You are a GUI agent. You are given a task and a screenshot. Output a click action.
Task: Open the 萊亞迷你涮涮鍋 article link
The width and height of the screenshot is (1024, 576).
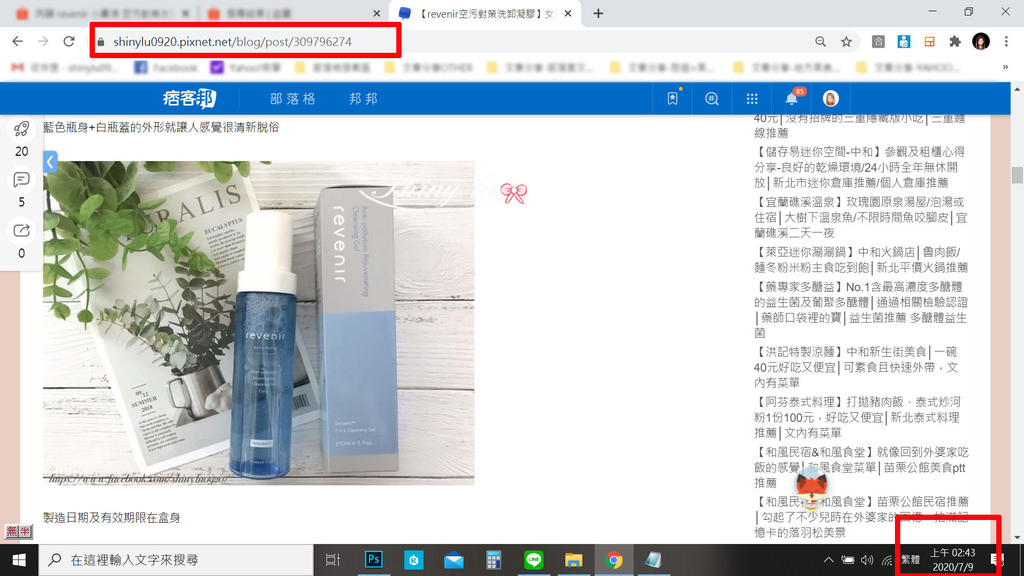point(861,259)
